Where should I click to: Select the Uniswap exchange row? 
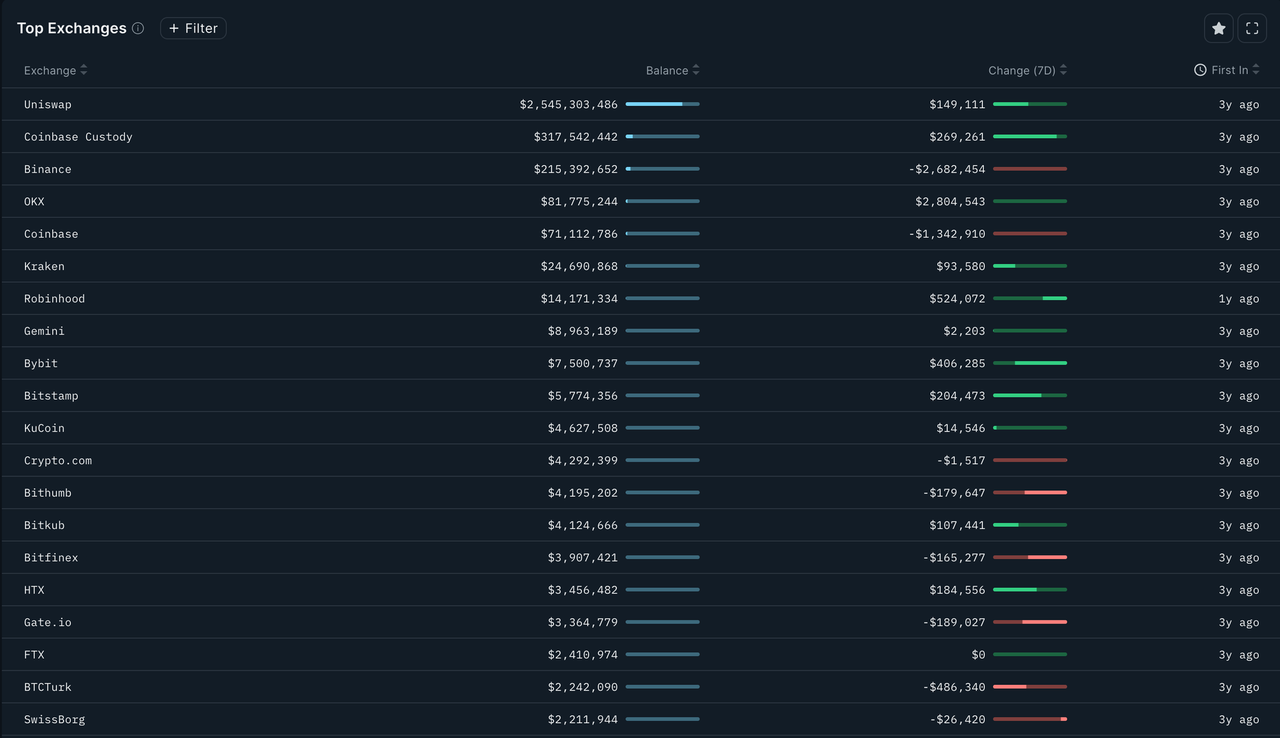pos(48,105)
